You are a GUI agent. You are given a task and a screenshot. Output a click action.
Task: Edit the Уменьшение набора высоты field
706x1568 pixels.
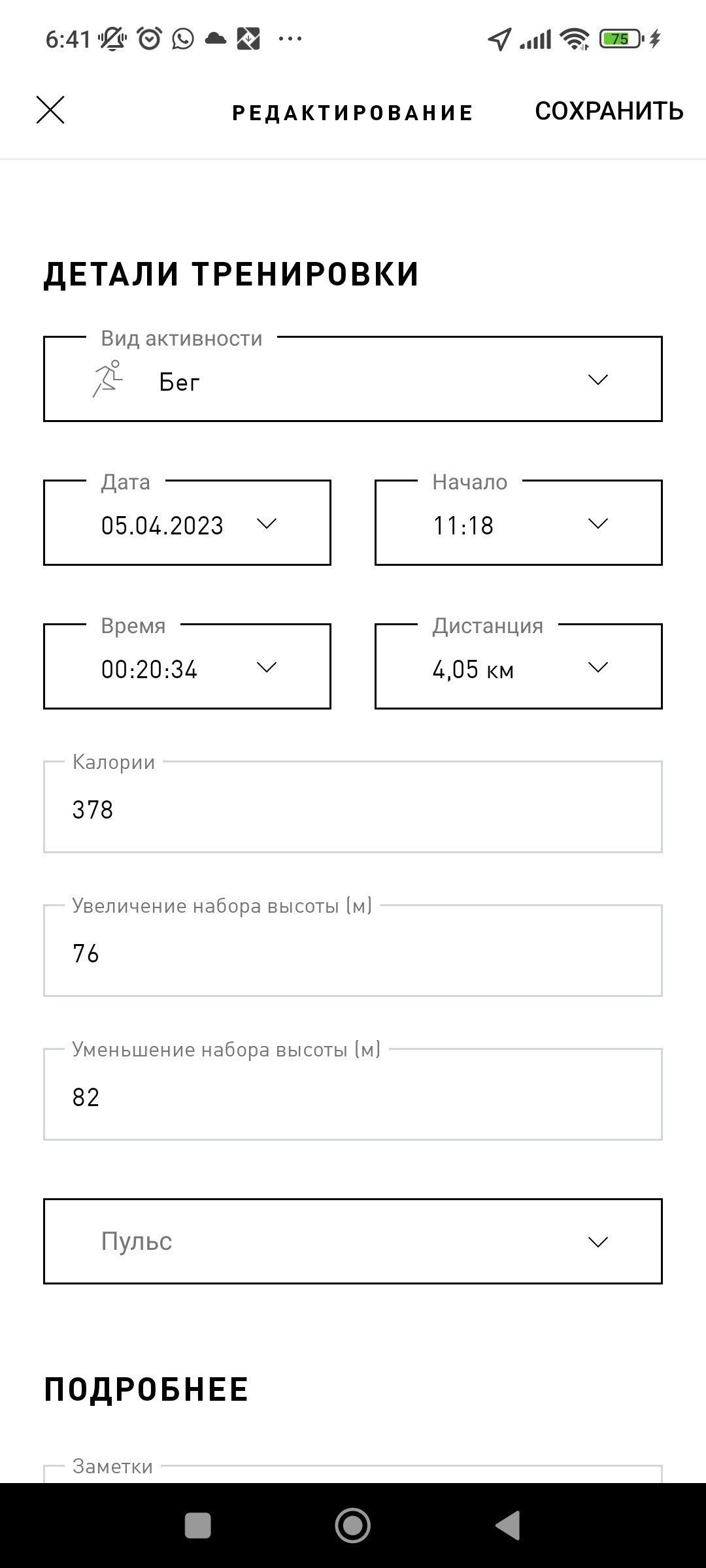click(353, 1094)
